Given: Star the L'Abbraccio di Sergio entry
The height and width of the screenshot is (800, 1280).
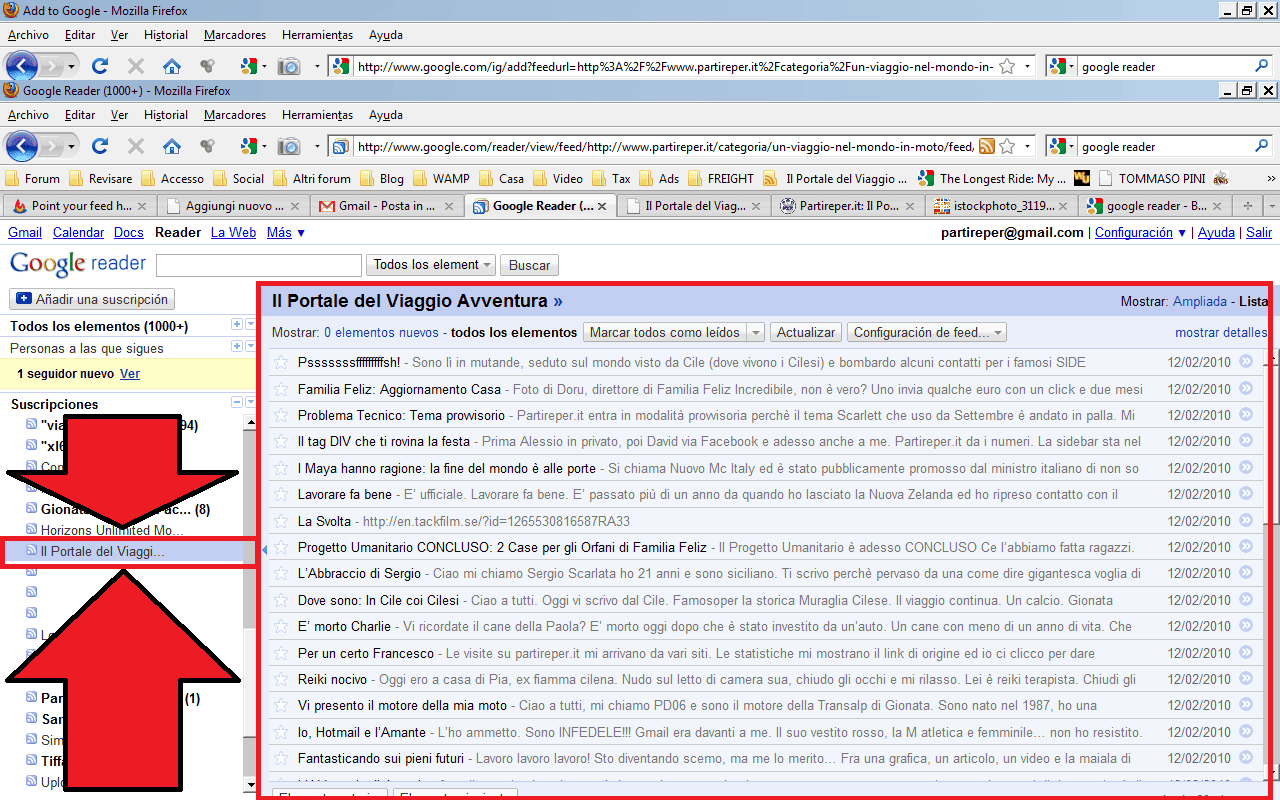Looking at the screenshot, I should point(281,574).
